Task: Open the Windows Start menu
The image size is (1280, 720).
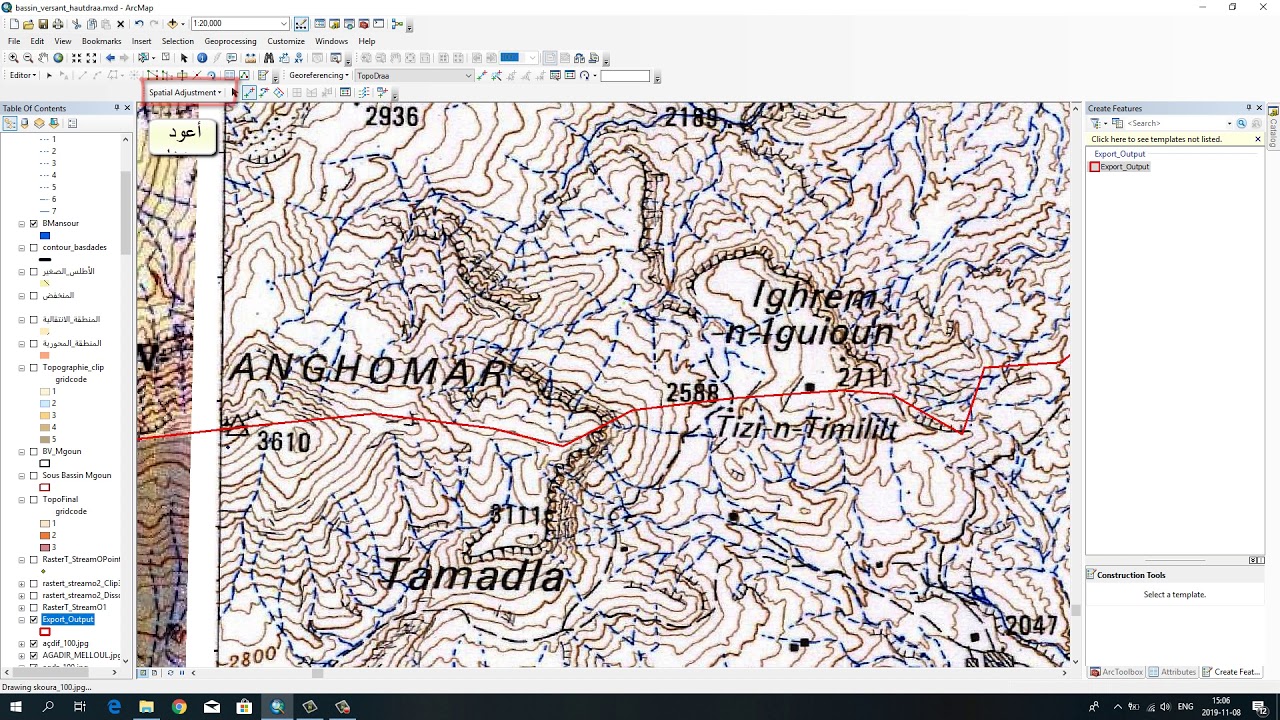Action: tap(16, 707)
